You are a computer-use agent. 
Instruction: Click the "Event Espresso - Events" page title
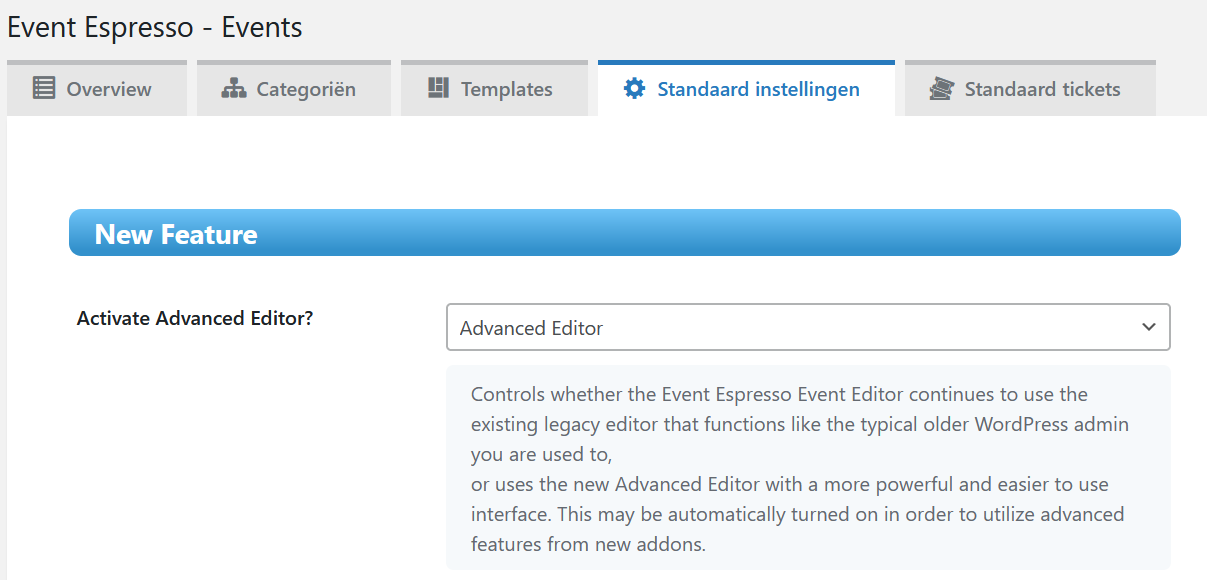coord(155,27)
